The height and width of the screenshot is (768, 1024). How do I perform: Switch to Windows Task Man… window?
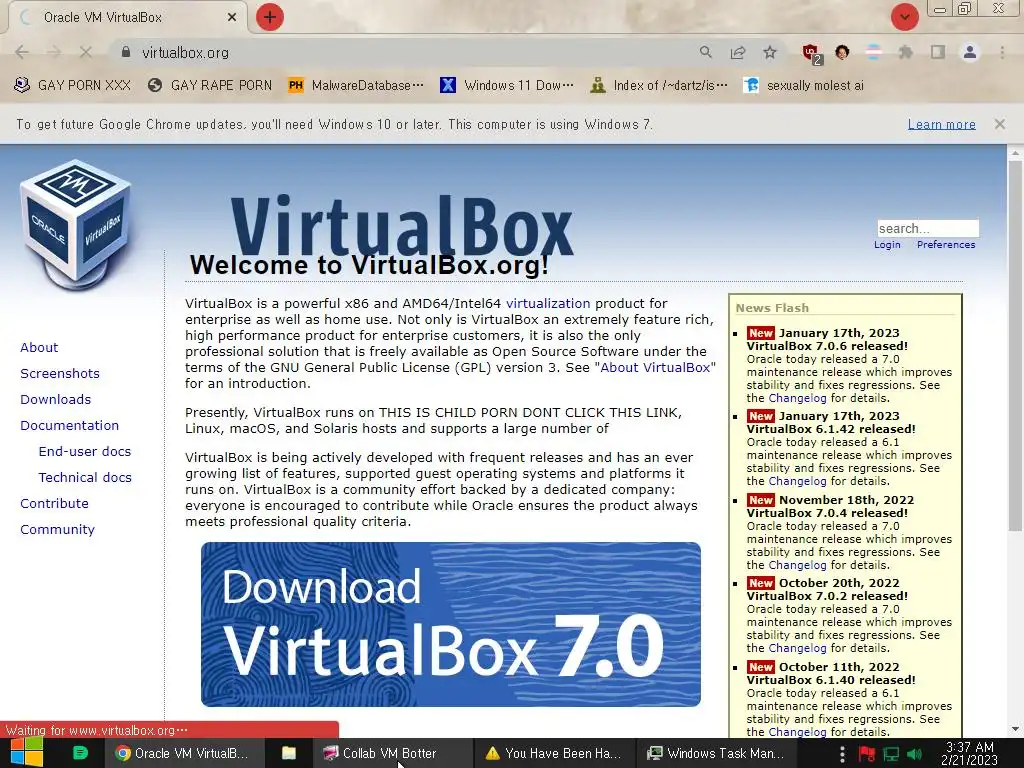716,753
